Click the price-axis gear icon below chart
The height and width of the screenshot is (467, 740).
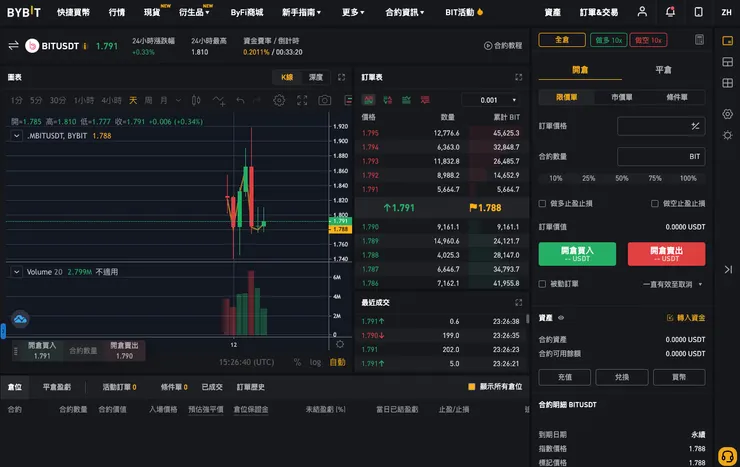340,344
